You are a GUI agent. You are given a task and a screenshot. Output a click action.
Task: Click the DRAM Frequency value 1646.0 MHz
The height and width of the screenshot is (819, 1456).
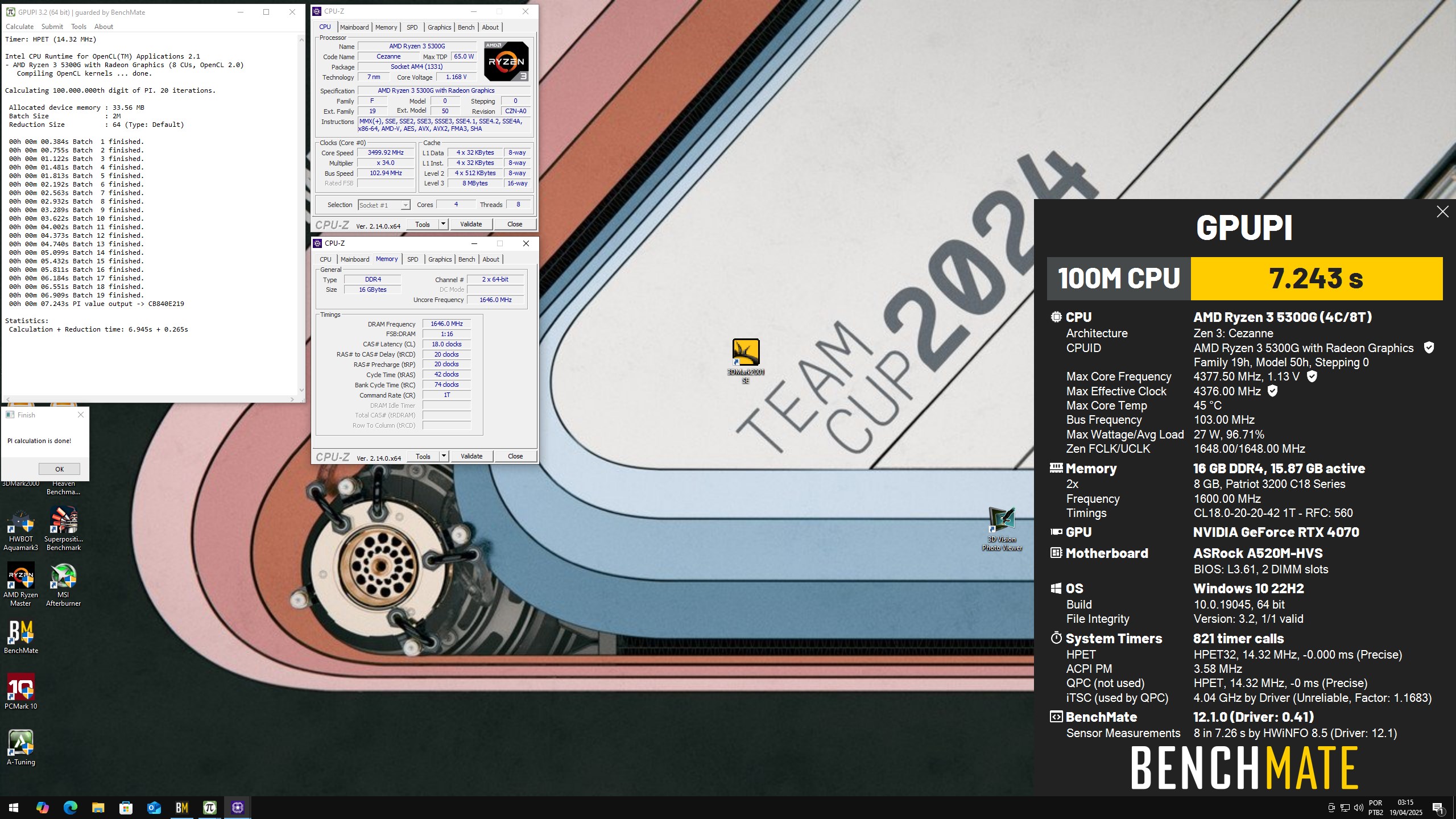(x=446, y=324)
